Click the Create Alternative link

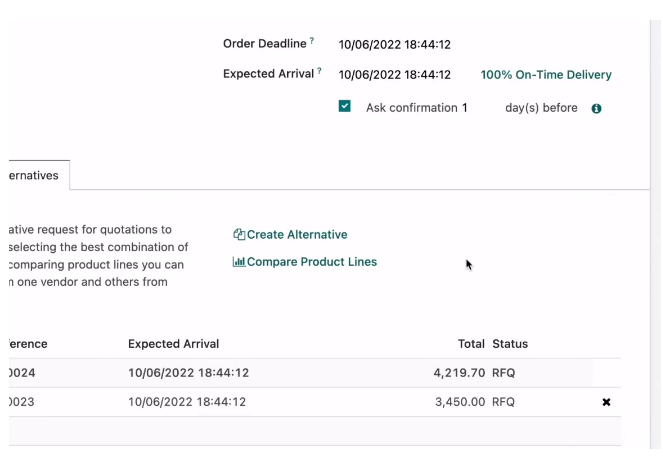(x=297, y=235)
